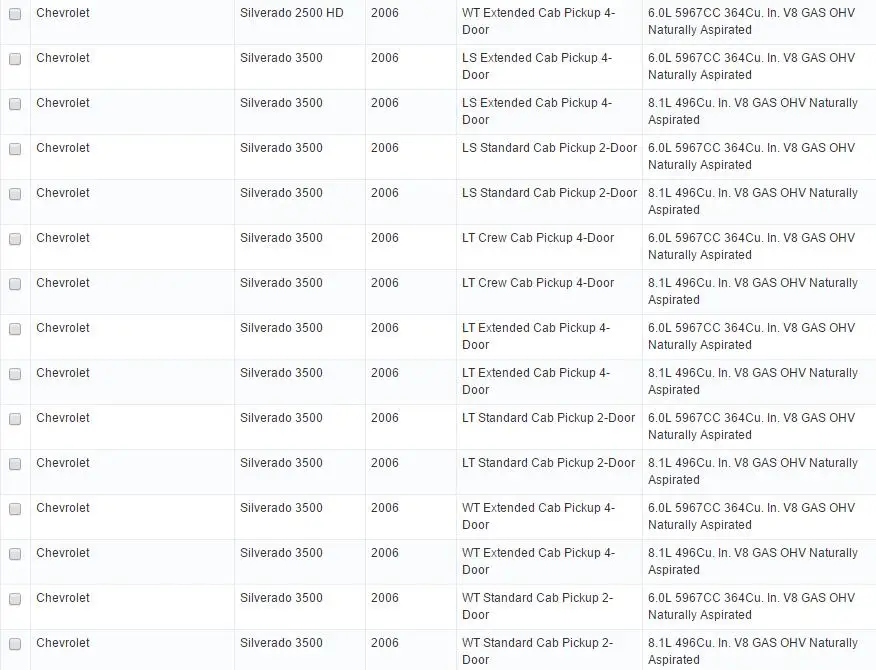Click 'WT Standard Cab Pickup 2-Door' in the 8.1L row

[537, 651]
